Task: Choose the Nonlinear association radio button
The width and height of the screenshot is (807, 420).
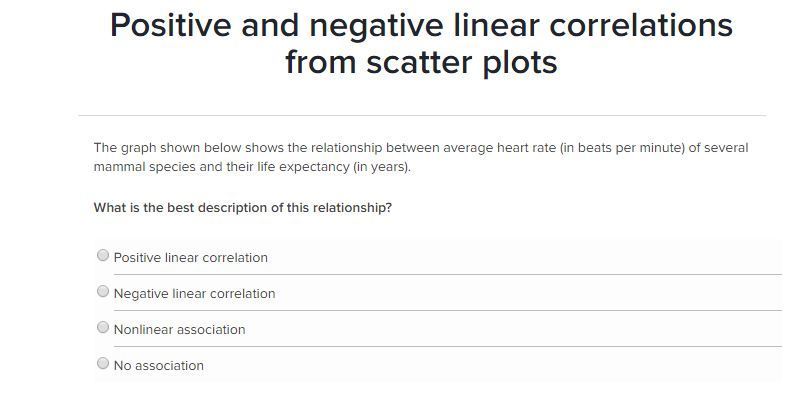Action: click(103, 328)
